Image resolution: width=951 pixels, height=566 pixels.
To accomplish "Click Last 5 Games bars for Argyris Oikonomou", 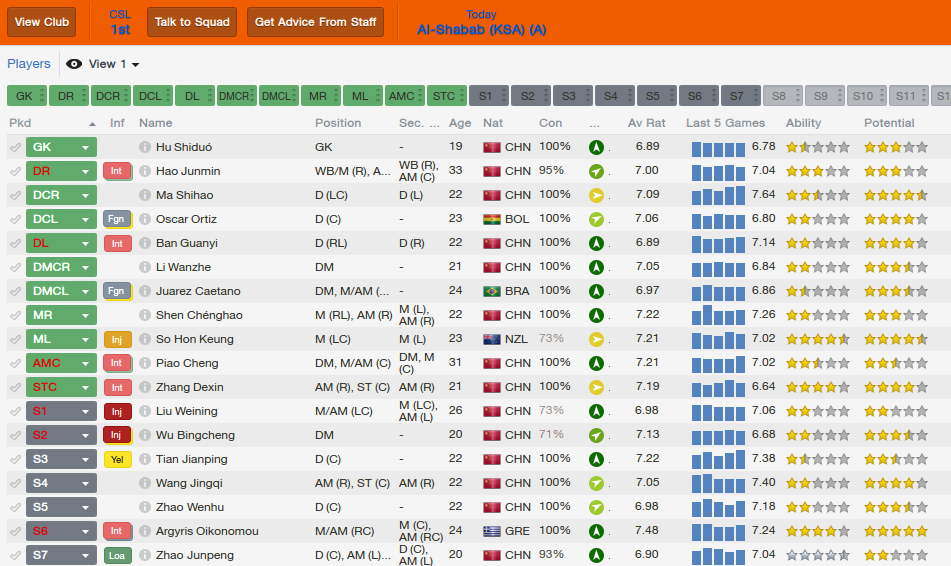I will point(718,531).
